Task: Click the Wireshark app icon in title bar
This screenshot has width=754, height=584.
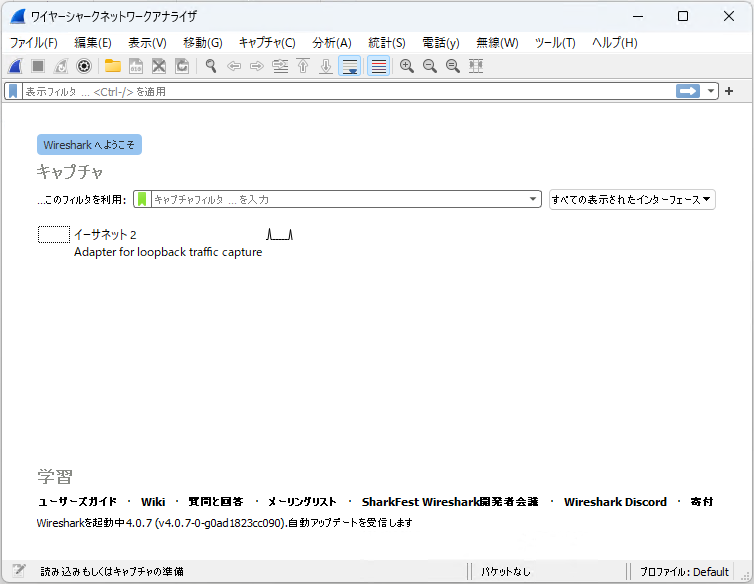Action: click(17, 16)
